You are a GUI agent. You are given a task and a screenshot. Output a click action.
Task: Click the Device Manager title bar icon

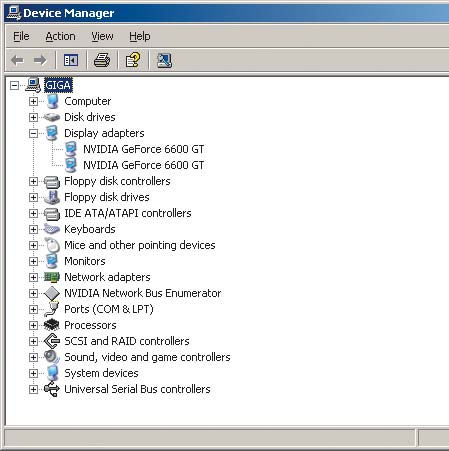click(14, 13)
